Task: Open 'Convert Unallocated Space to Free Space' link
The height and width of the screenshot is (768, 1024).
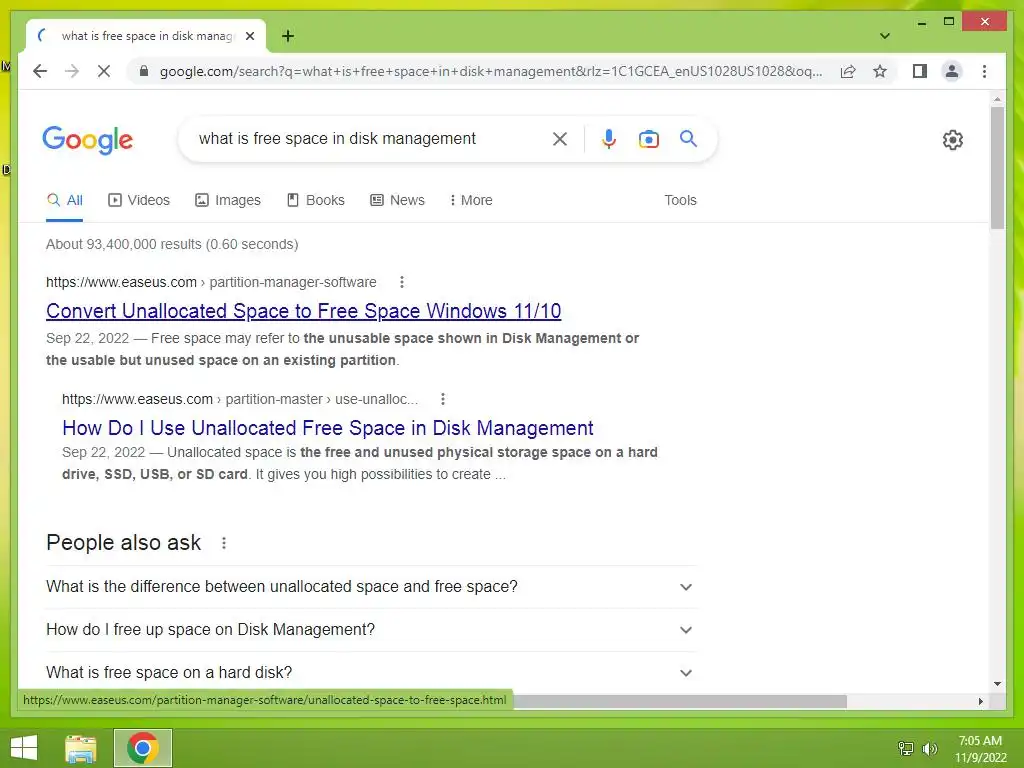Action: point(304,311)
